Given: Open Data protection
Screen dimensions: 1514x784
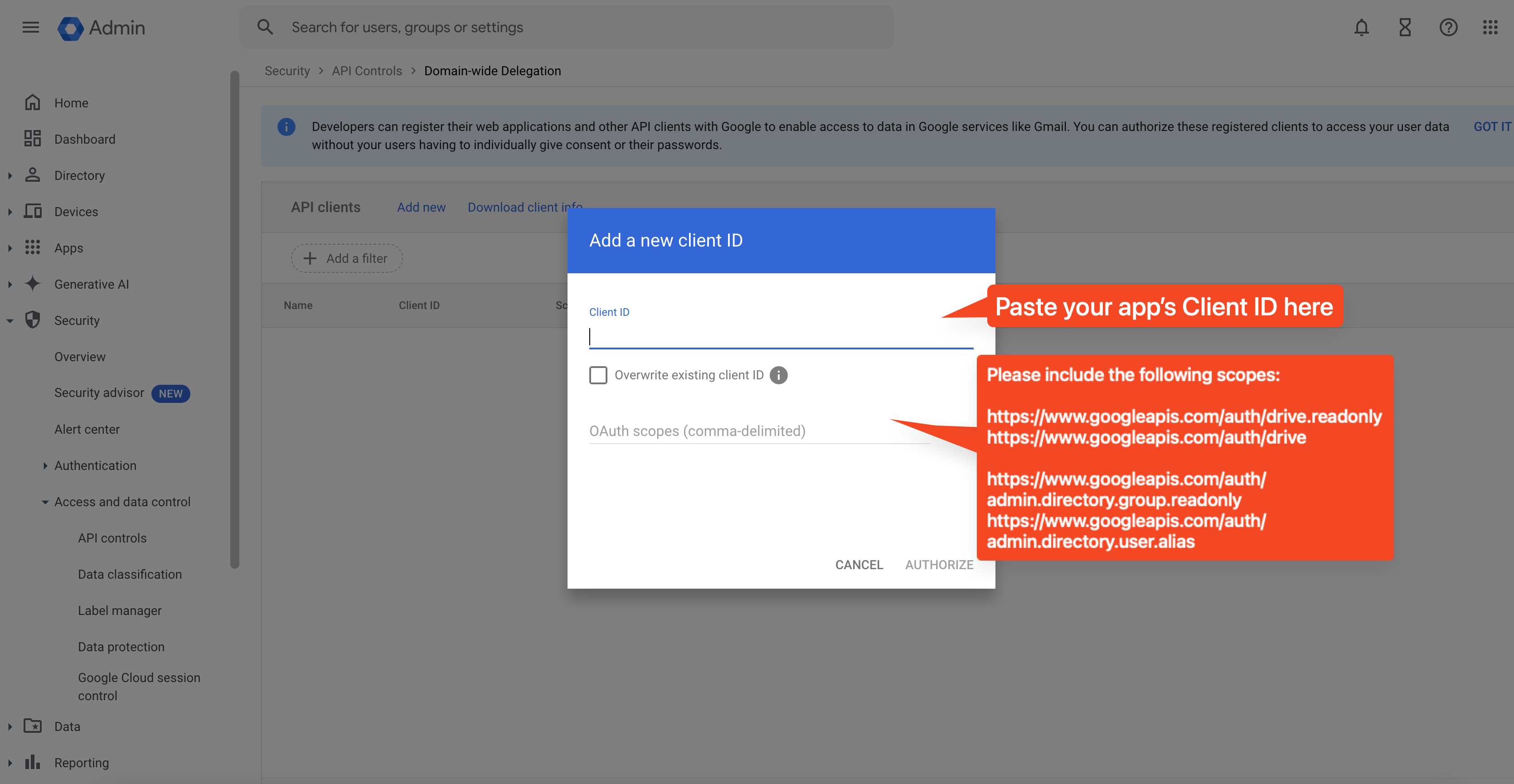Looking at the screenshot, I should (x=121, y=647).
